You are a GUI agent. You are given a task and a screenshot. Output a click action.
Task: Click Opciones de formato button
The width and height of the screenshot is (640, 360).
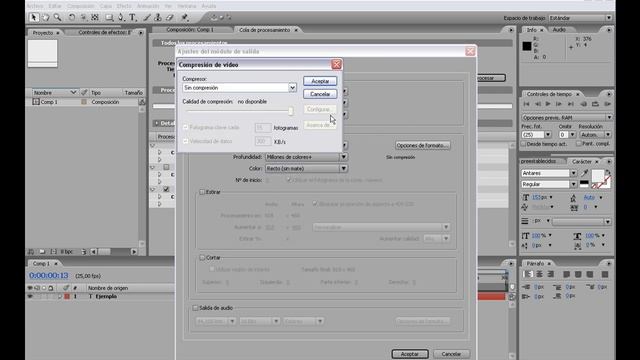click(x=422, y=145)
